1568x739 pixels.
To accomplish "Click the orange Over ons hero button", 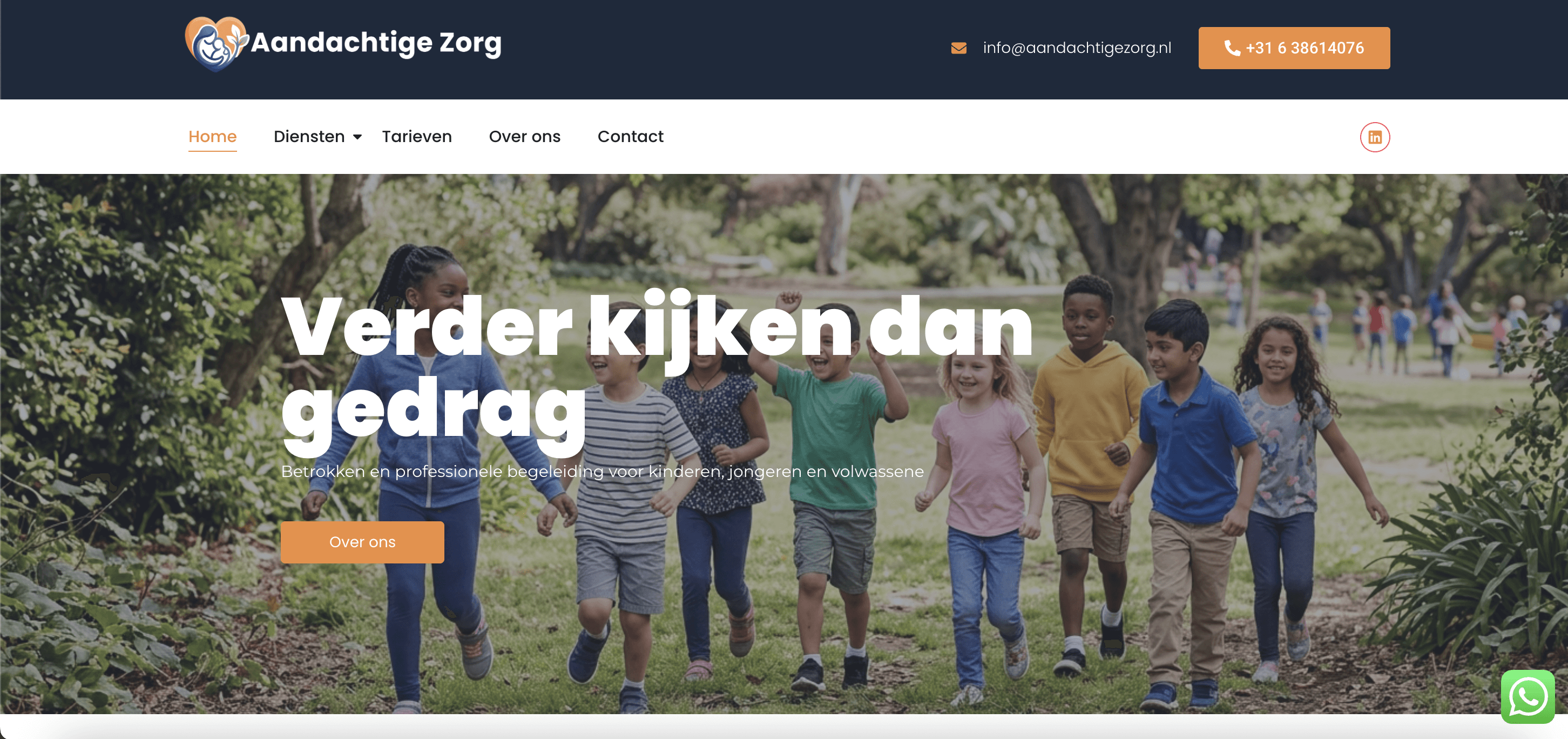I will (362, 542).
